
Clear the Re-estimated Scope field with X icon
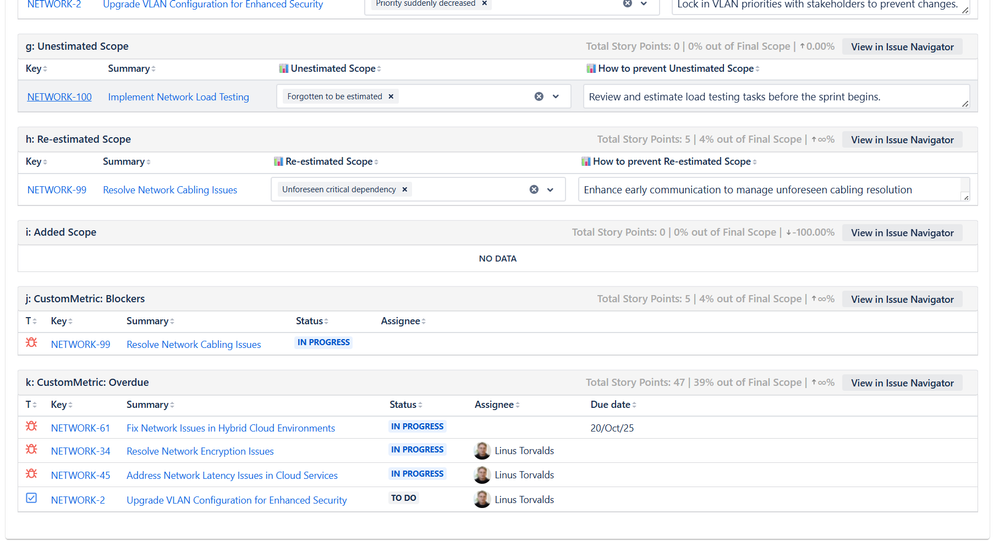[534, 190]
